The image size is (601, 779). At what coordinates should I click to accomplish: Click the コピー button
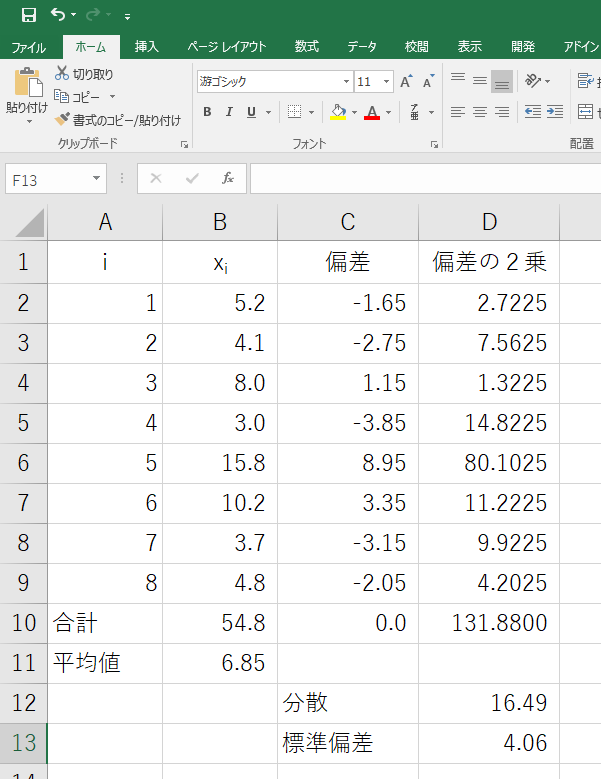pos(77,96)
